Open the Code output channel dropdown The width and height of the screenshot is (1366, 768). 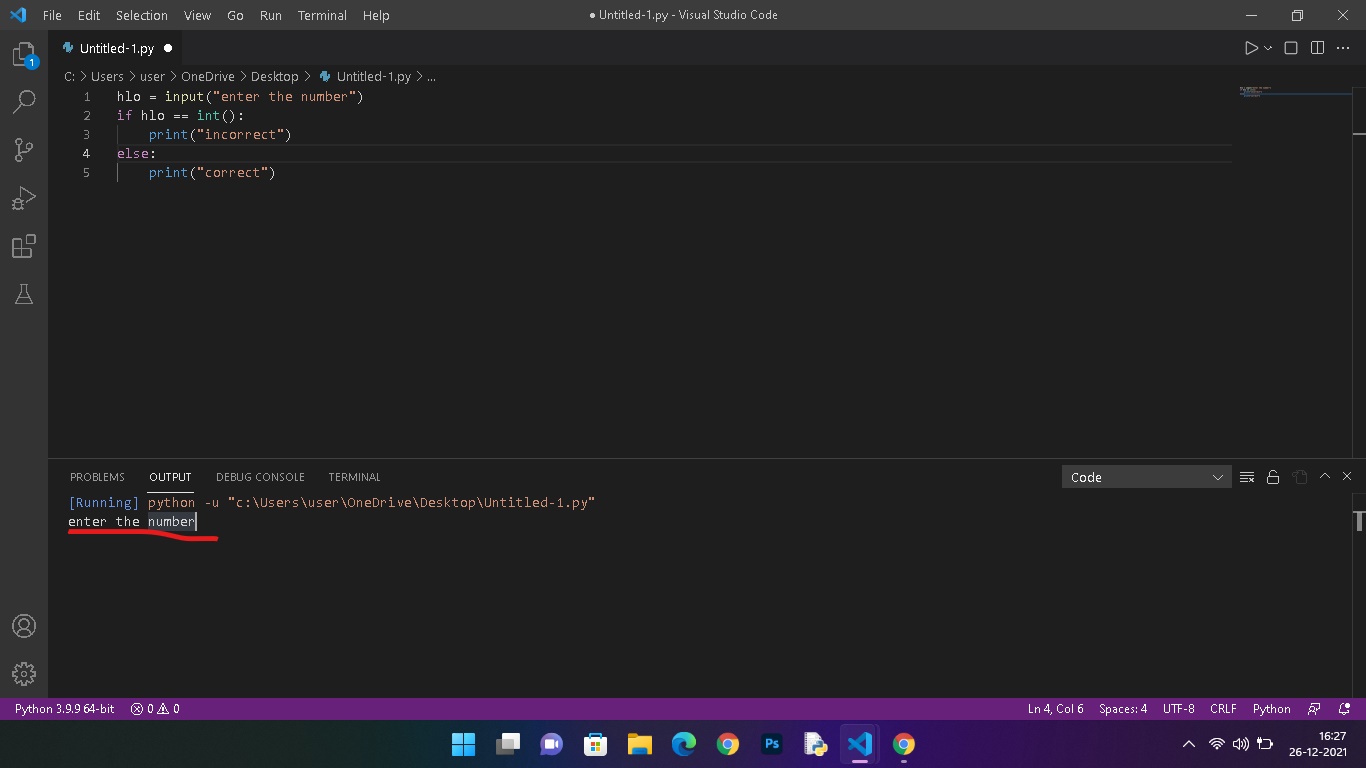pyautogui.click(x=1146, y=477)
